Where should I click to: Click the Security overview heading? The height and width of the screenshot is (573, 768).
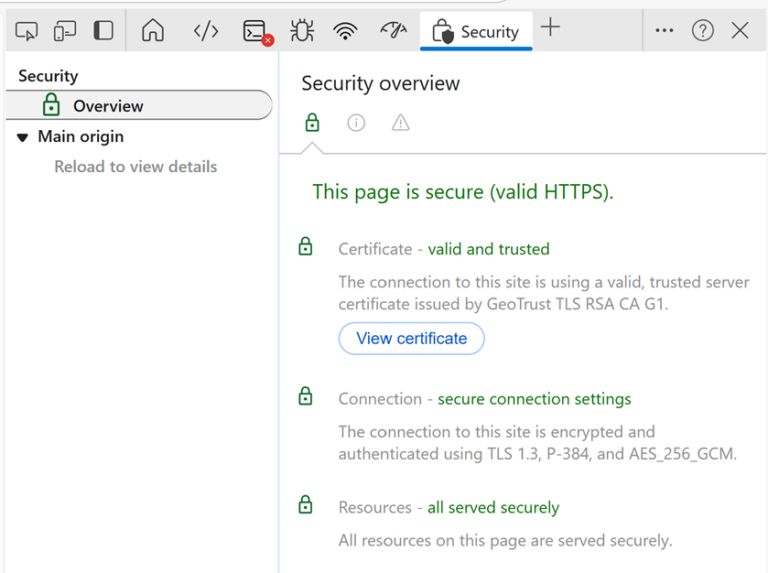point(381,84)
